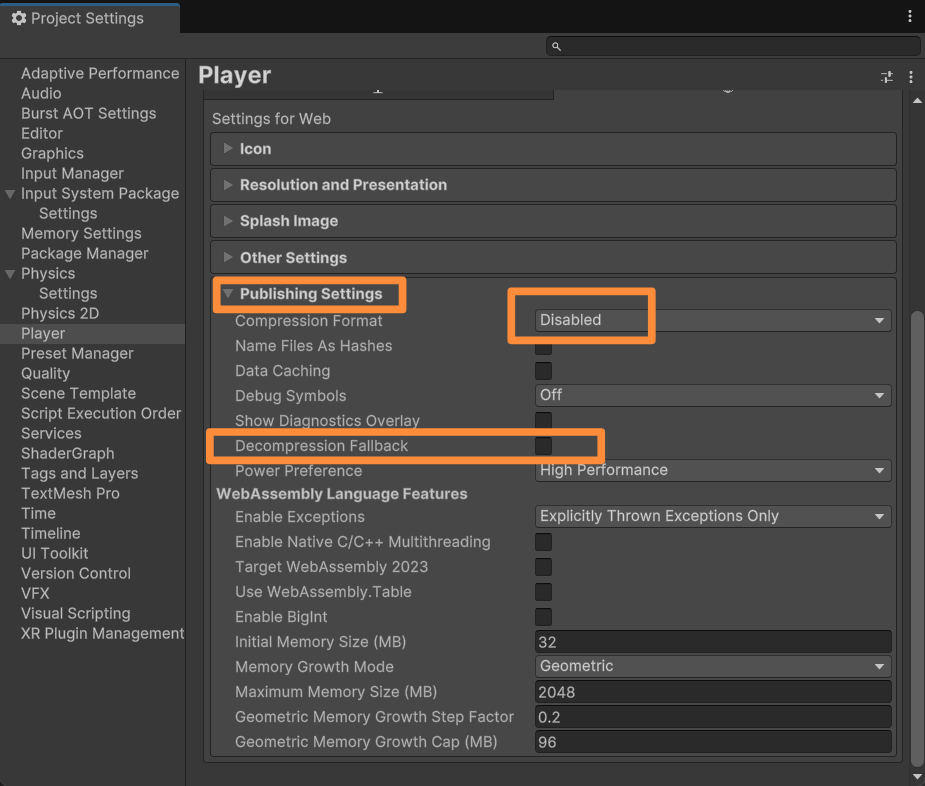Collapse the Publishing Settings section

pos(228,293)
